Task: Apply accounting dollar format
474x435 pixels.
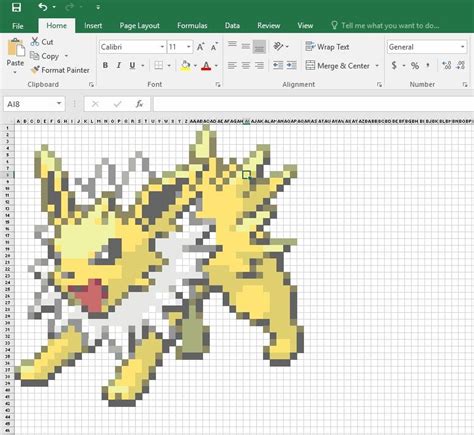Action: (x=394, y=65)
